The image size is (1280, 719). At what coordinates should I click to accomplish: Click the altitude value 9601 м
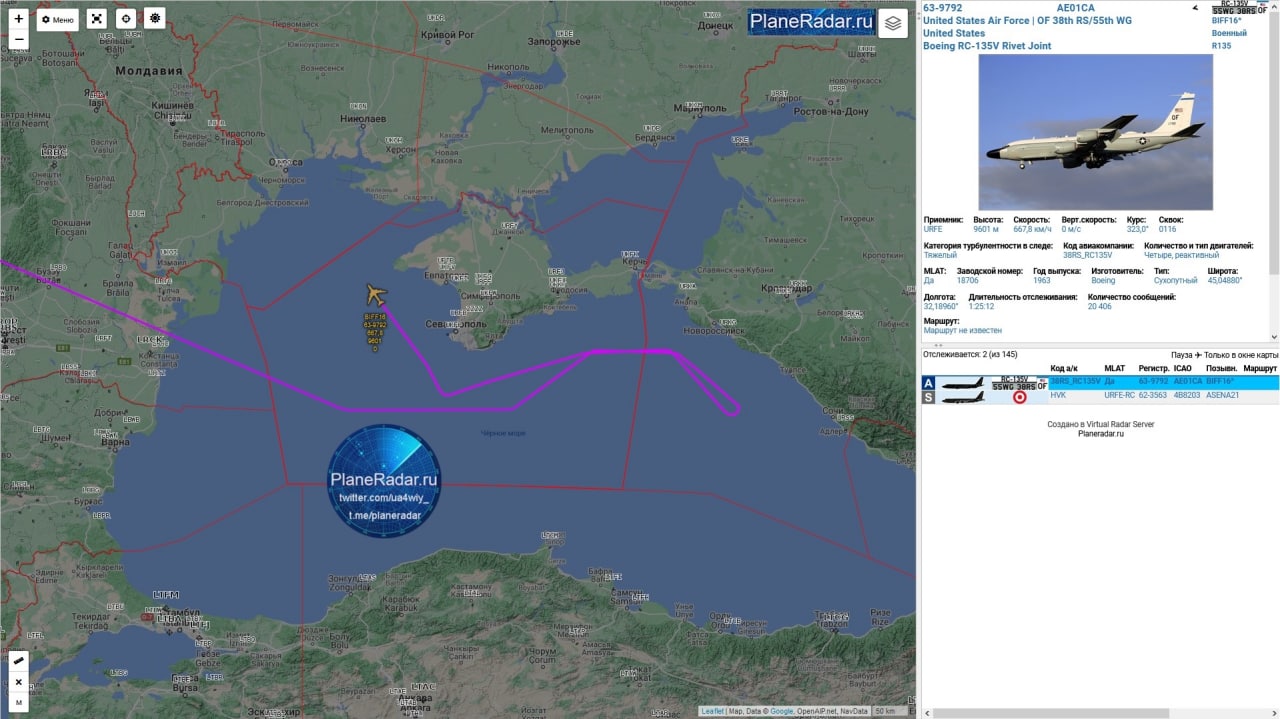(986, 229)
